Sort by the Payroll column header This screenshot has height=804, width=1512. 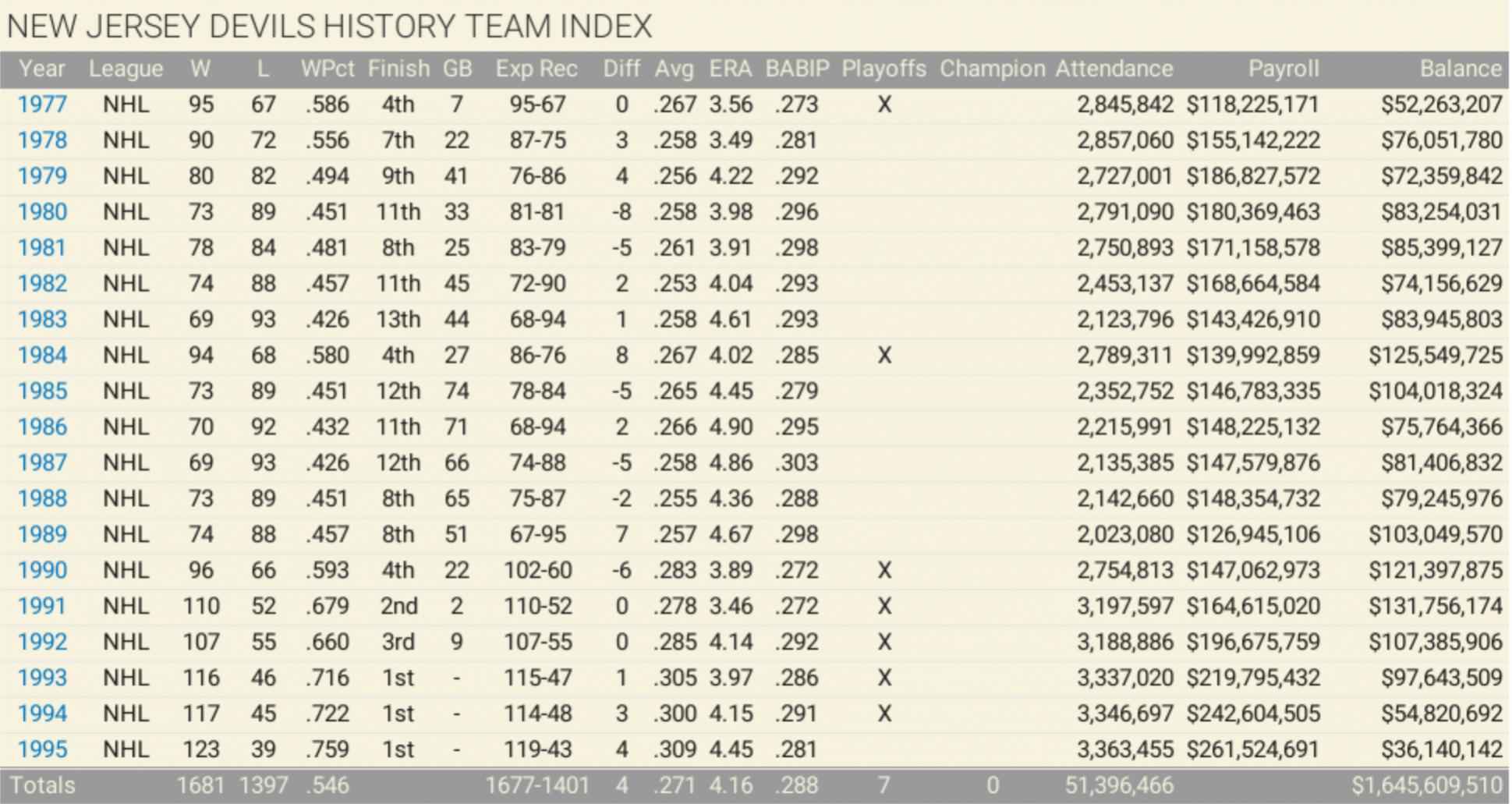click(1284, 69)
